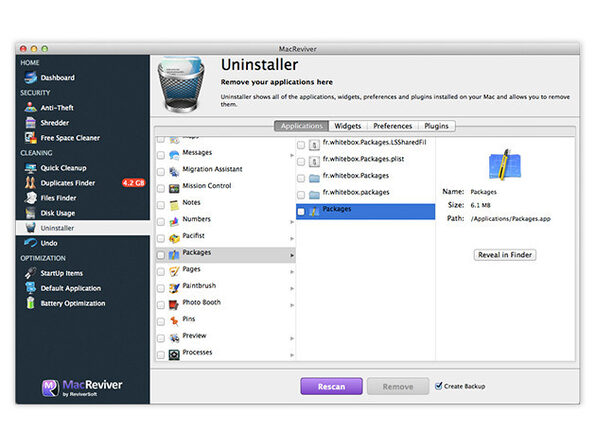Click the Paintbrush app icon
The height and width of the screenshot is (447, 596).
click(174, 288)
